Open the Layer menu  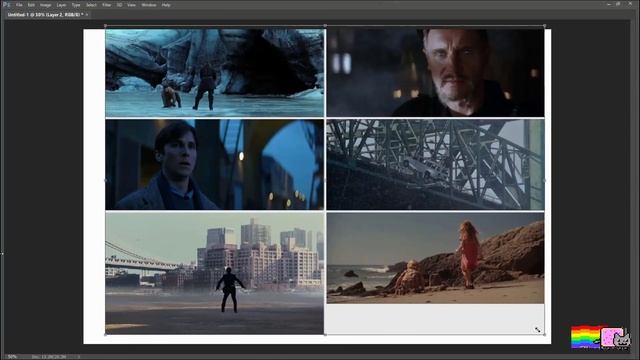point(61,5)
